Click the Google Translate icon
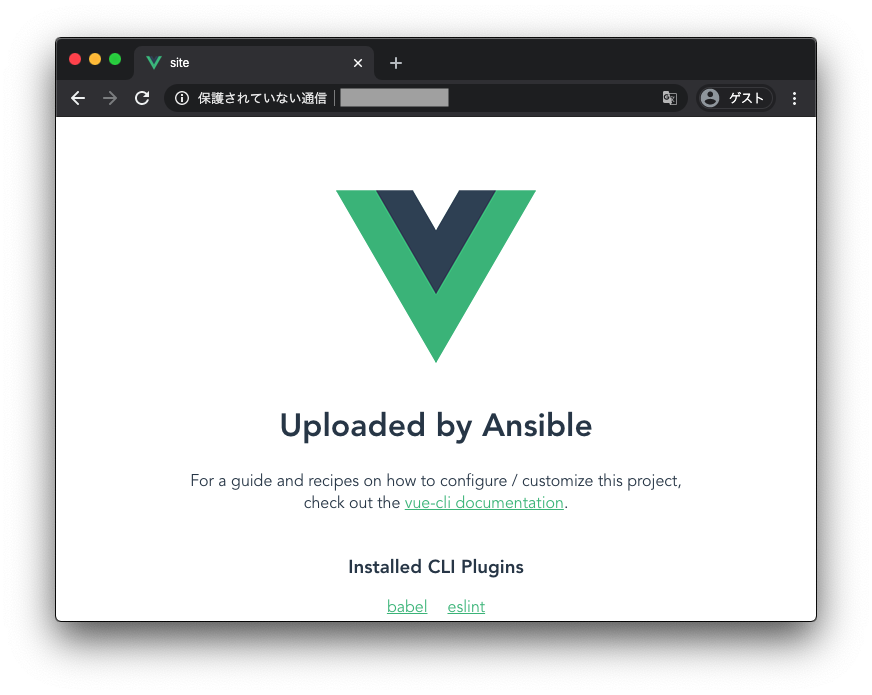 (x=670, y=98)
